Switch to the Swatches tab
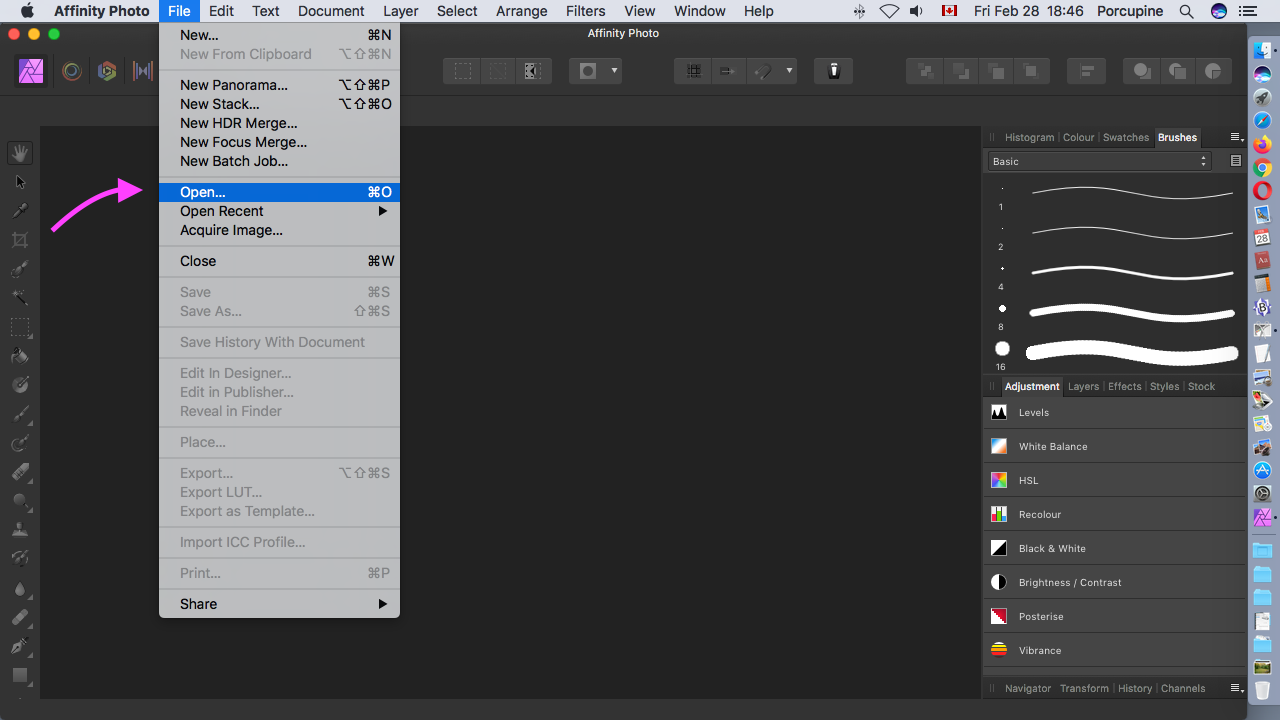This screenshot has height=720, width=1280. (x=1126, y=137)
